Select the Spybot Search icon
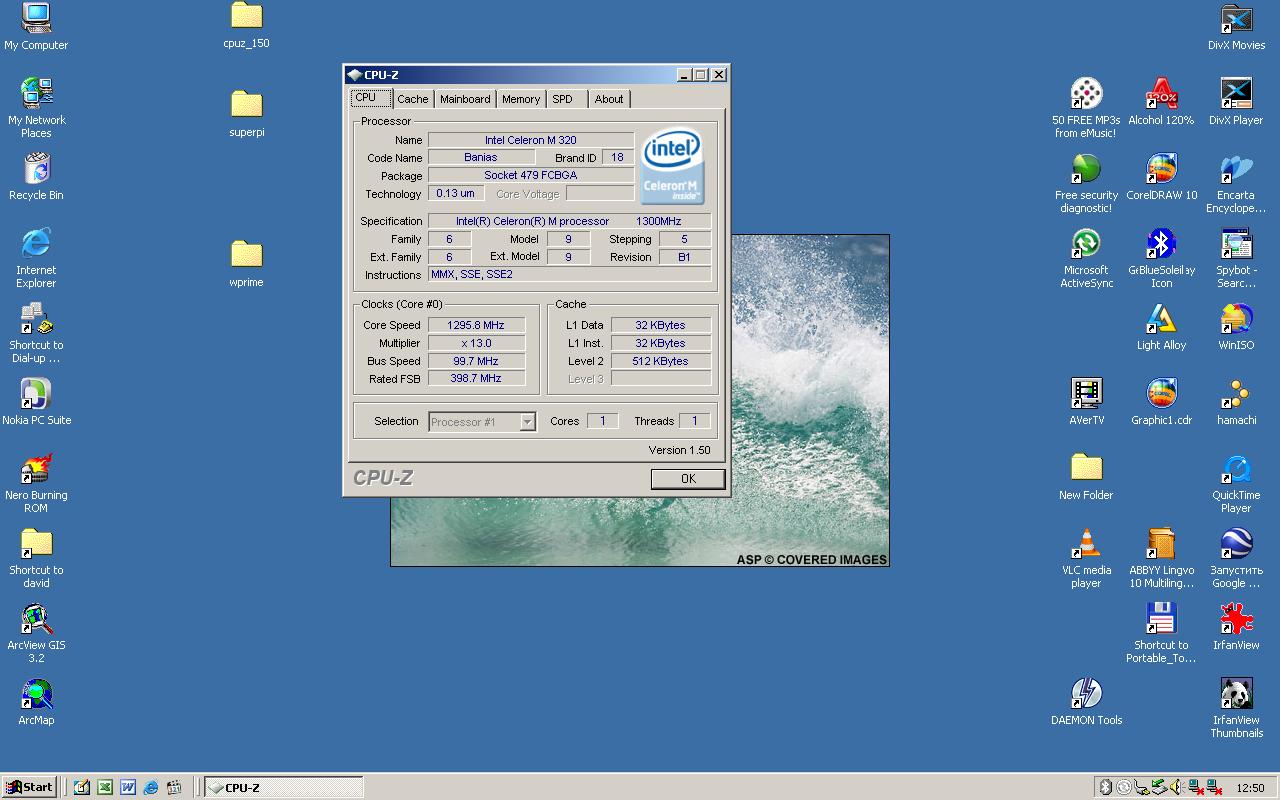 (1236, 258)
